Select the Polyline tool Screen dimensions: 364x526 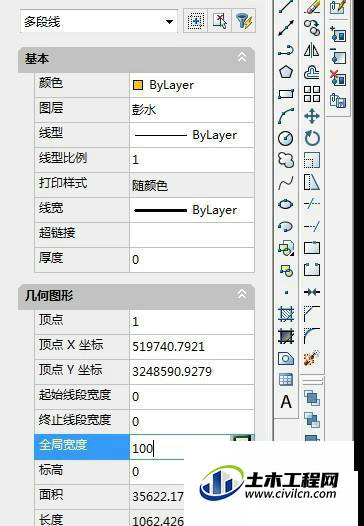click(285, 50)
